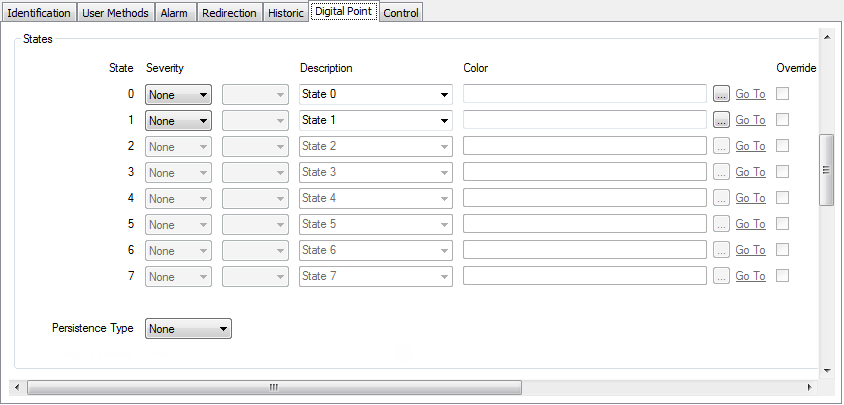This screenshot has width=844, height=405.
Task: Follow the Go To link for State 1
Action: pos(750,120)
